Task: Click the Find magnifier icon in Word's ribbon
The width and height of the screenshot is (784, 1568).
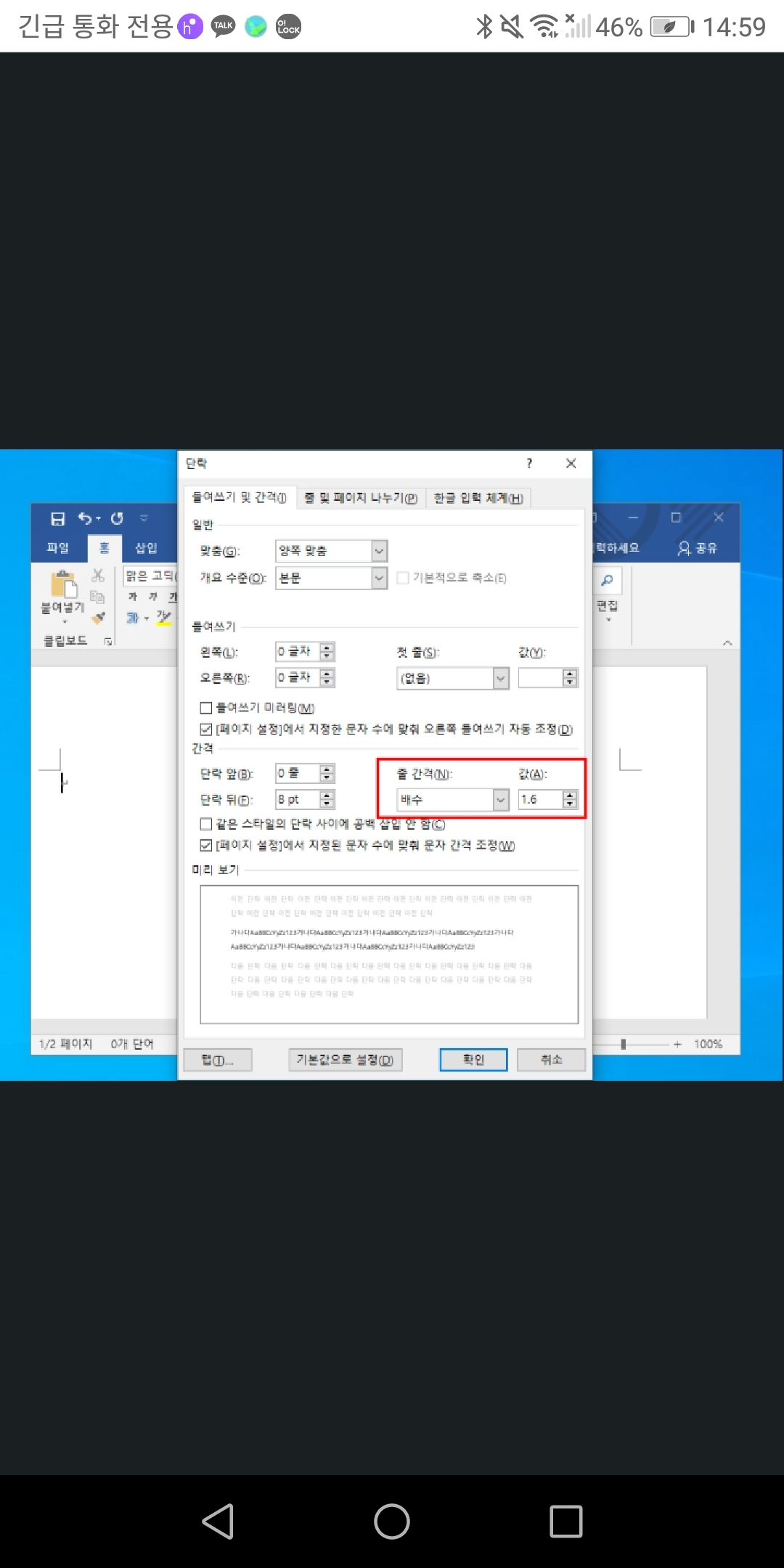Action: pos(608,580)
